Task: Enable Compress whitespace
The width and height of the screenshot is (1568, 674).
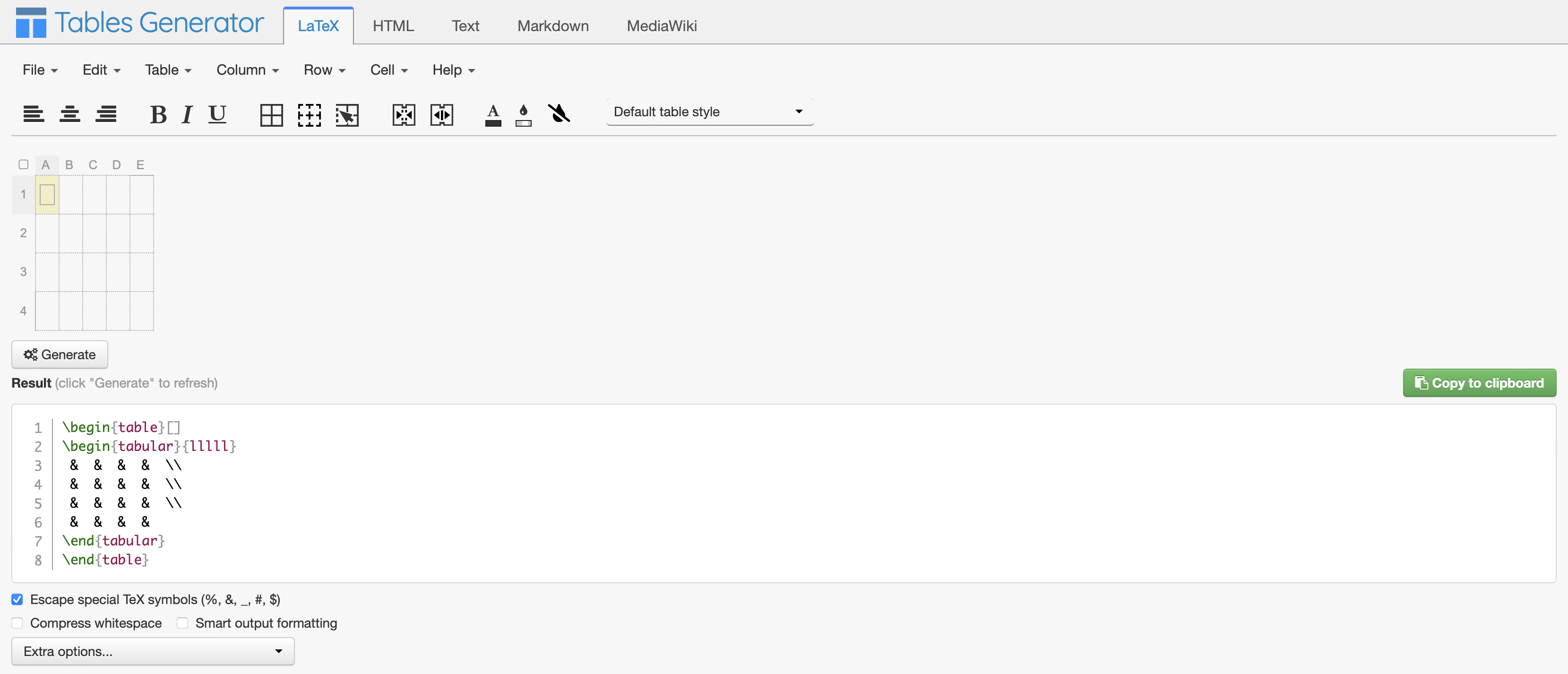Action: [17, 623]
